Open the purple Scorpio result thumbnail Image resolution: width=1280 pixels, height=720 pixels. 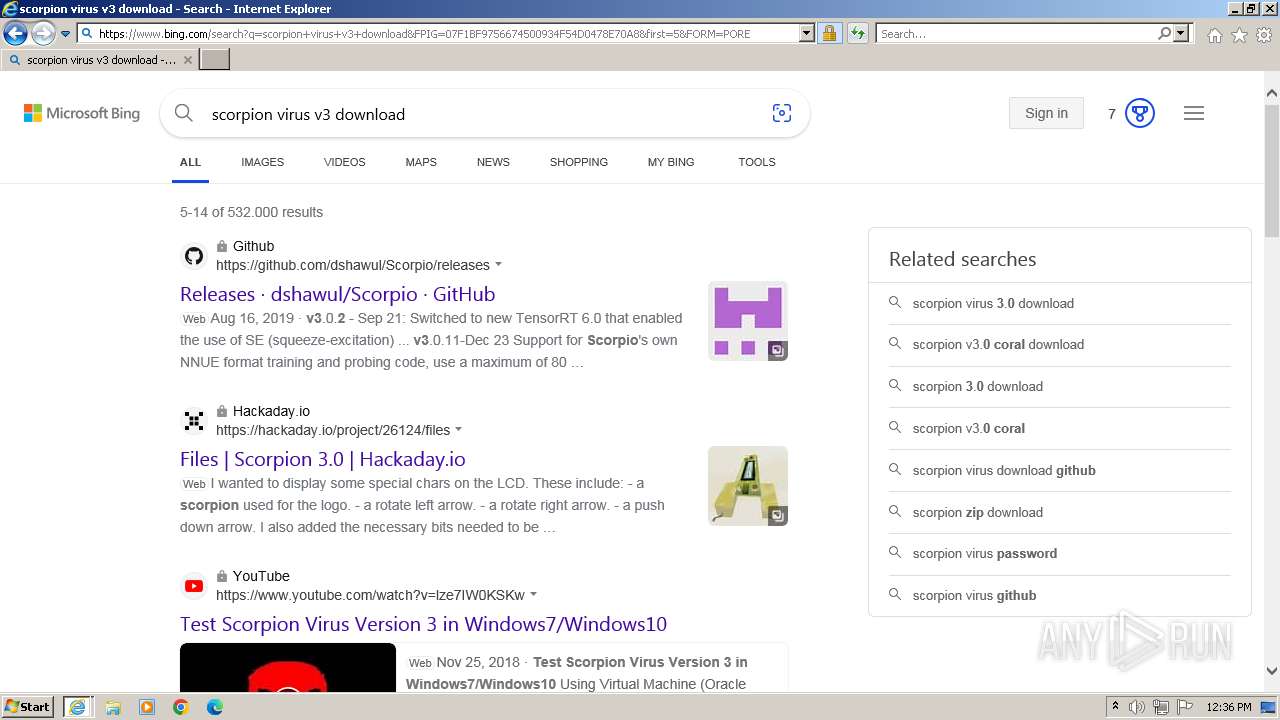coord(748,321)
